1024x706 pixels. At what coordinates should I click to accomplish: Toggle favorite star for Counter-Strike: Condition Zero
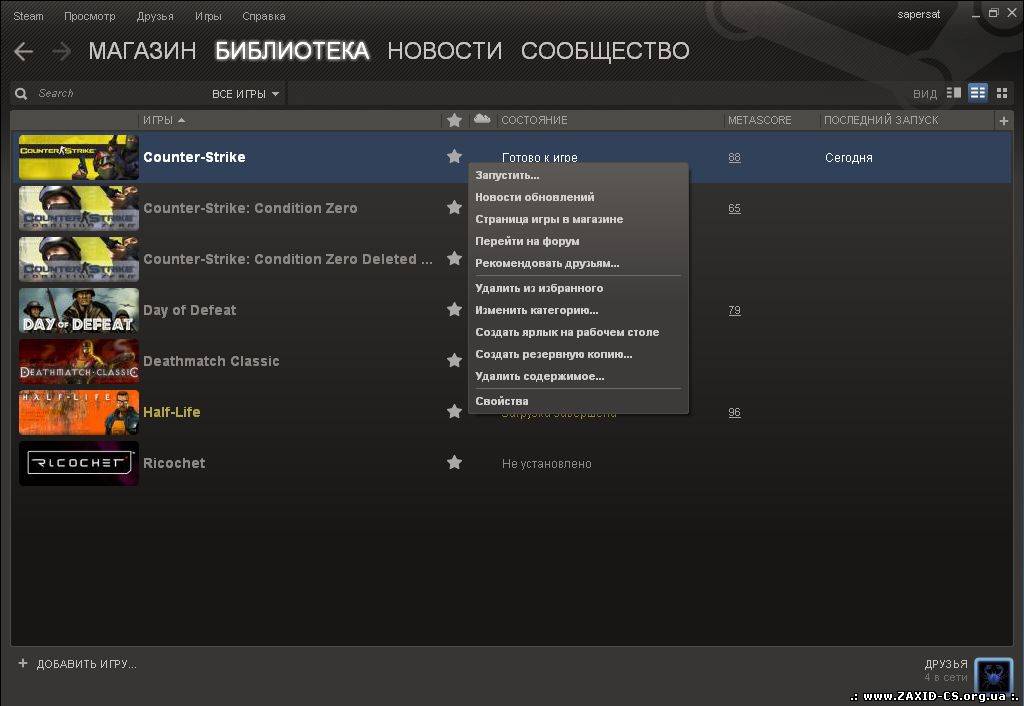pyautogui.click(x=455, y=207)
